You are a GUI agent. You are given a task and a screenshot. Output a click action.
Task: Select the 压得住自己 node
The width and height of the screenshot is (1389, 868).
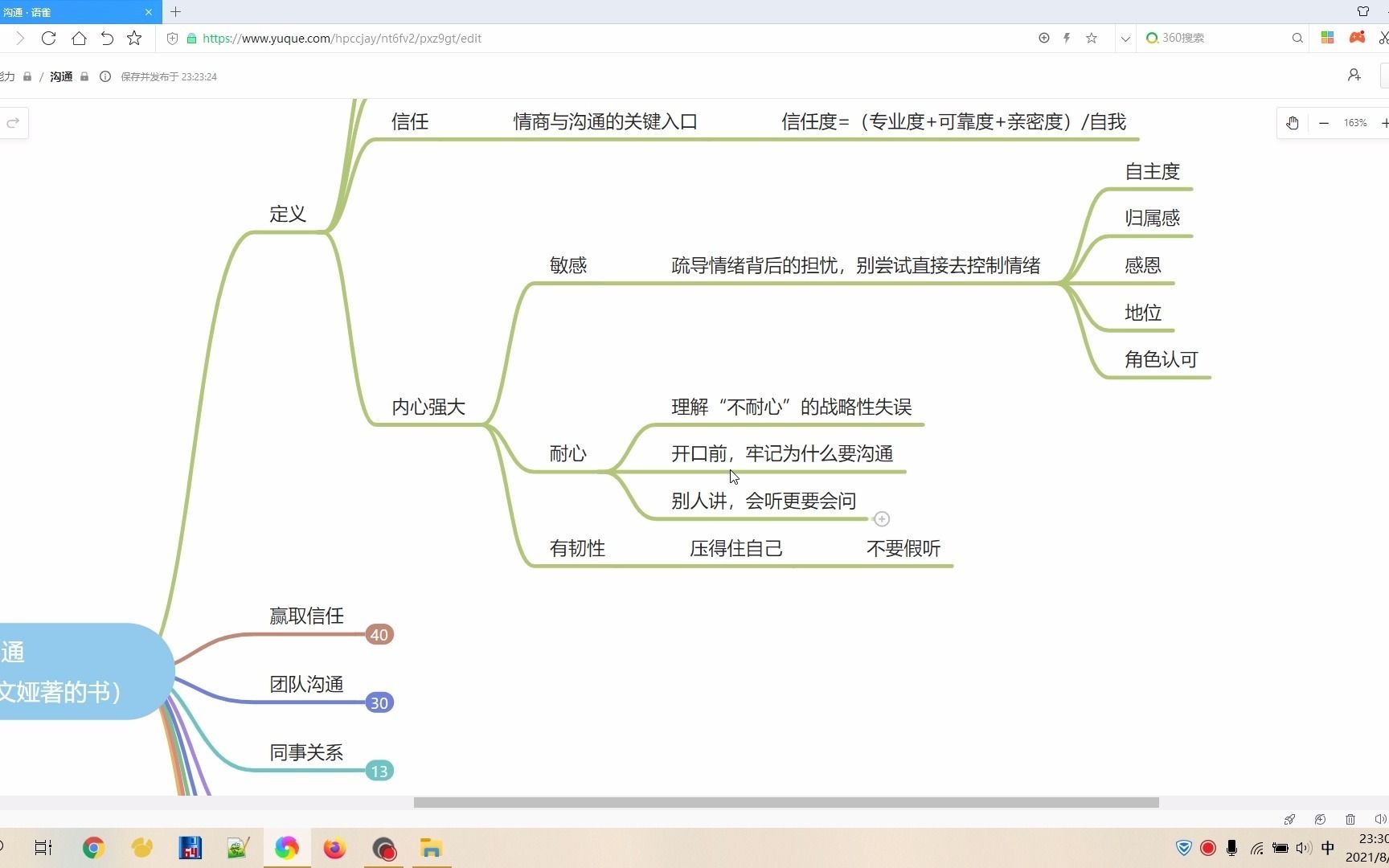pos(735,548)
